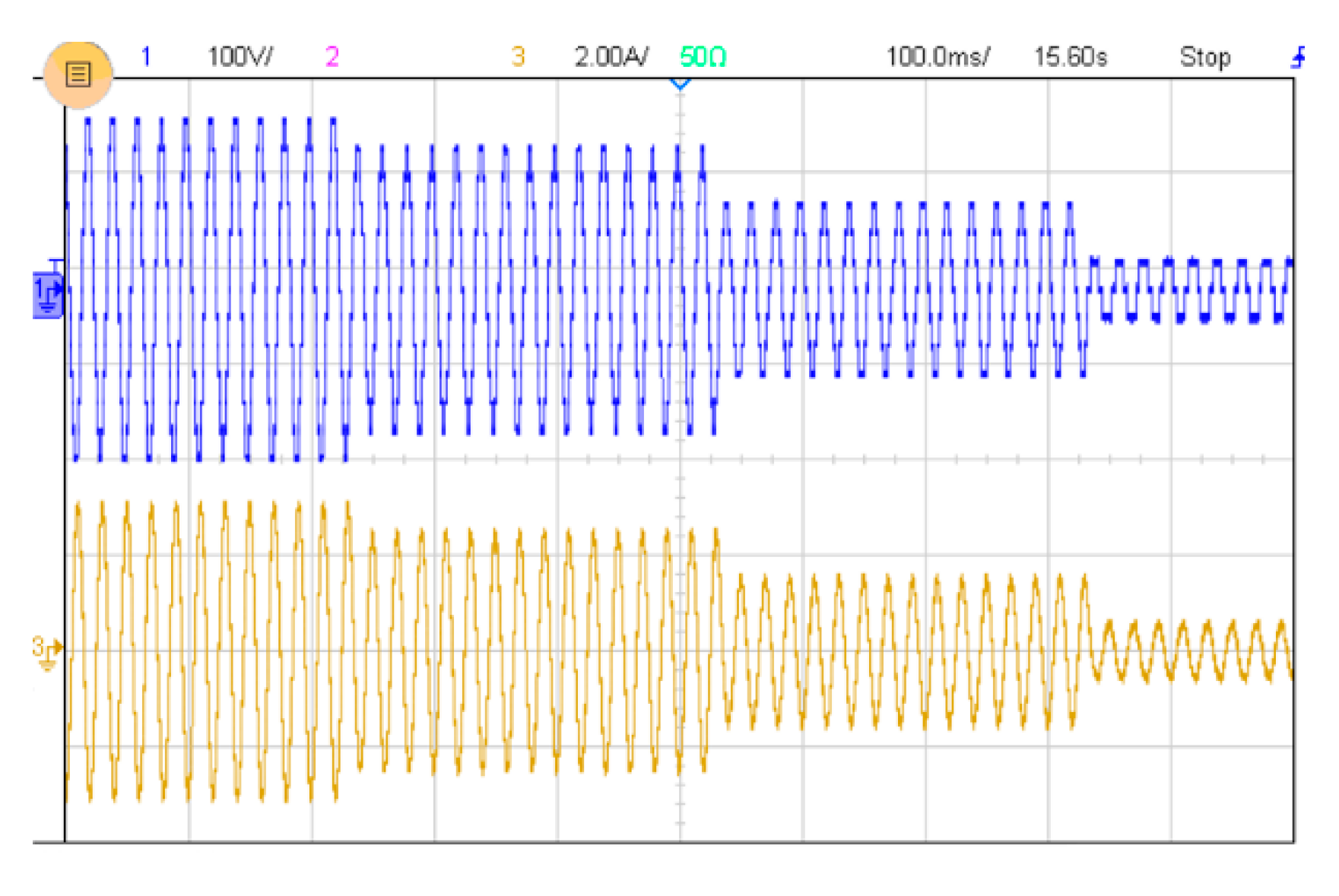Toggle the 50Ω impedance indicator
Viewport: 1339px width, 896px height.
703,57
